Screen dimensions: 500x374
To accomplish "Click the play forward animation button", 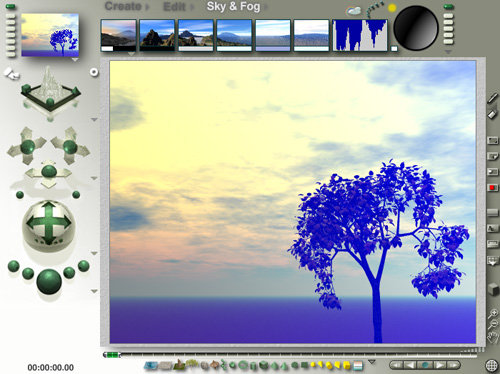I will [x=440, y=365].
